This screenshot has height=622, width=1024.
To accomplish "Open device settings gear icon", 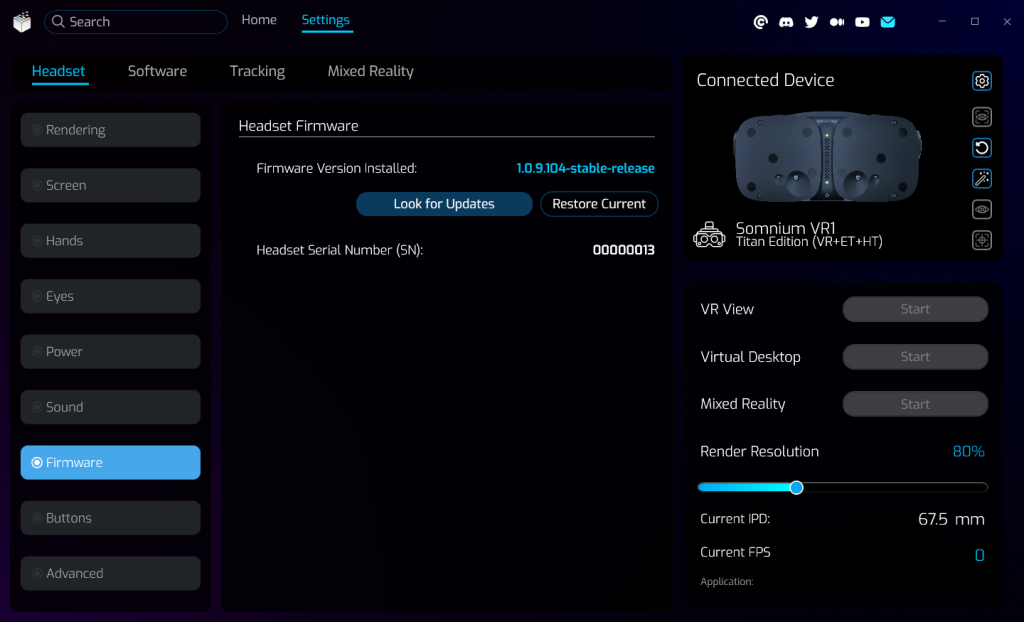I will click(x=982, y=81).
